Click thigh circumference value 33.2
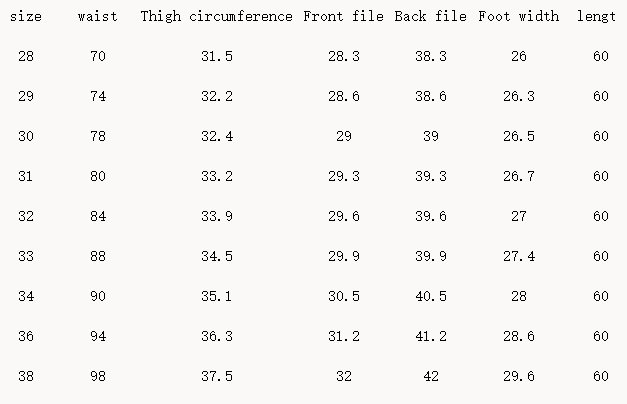627x404 pixels. (217, 177)
